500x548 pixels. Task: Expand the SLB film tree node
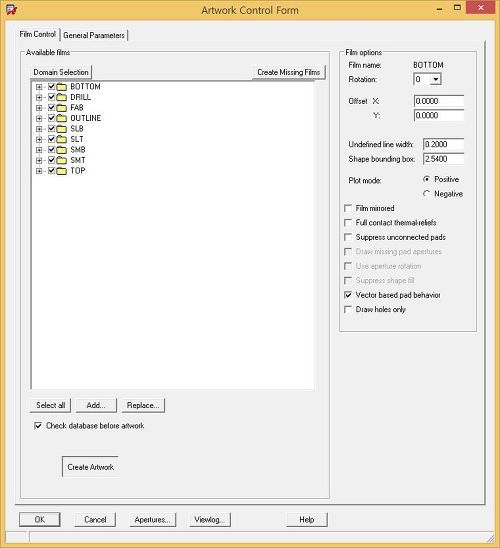39,129
